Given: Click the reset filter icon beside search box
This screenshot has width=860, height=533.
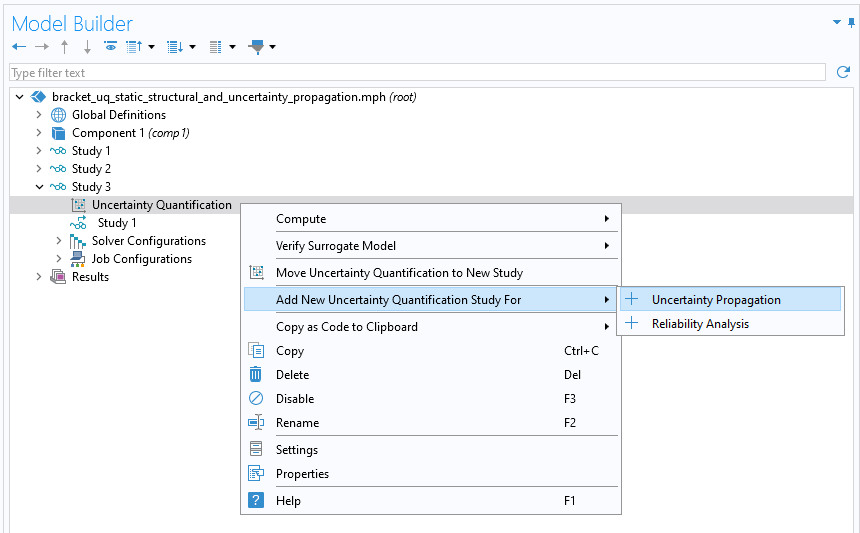Looking at the screenshot, I should (x=843, y=73).
